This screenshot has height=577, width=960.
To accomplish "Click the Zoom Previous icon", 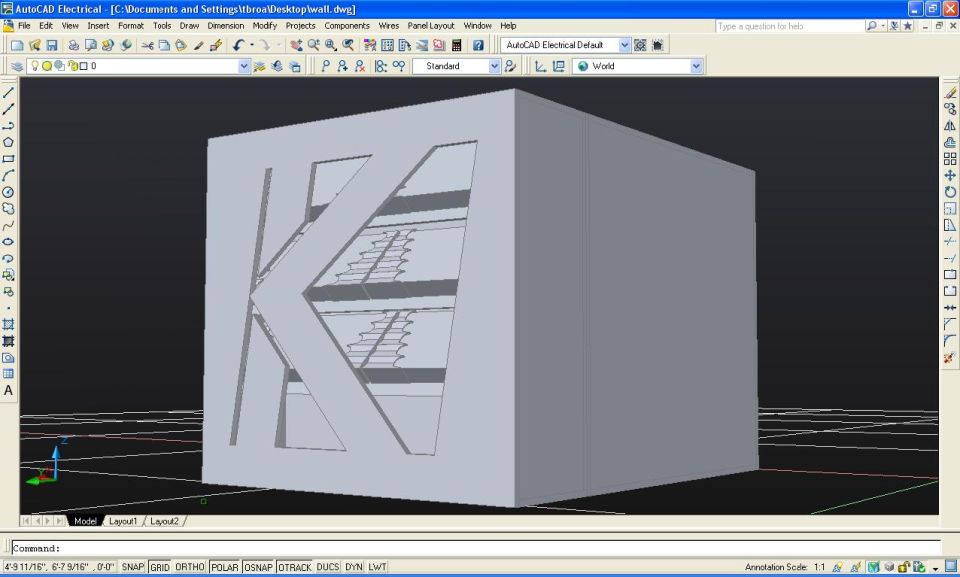I will (348, 45).
